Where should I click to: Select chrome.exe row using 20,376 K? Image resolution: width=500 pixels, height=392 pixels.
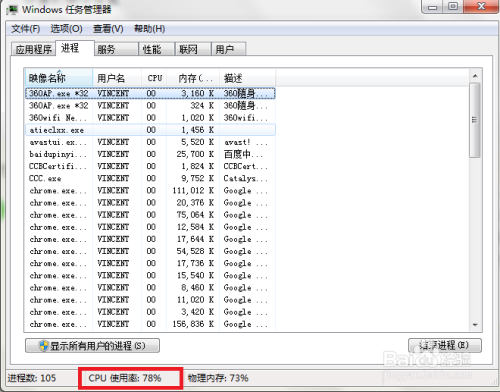point(150,203)
